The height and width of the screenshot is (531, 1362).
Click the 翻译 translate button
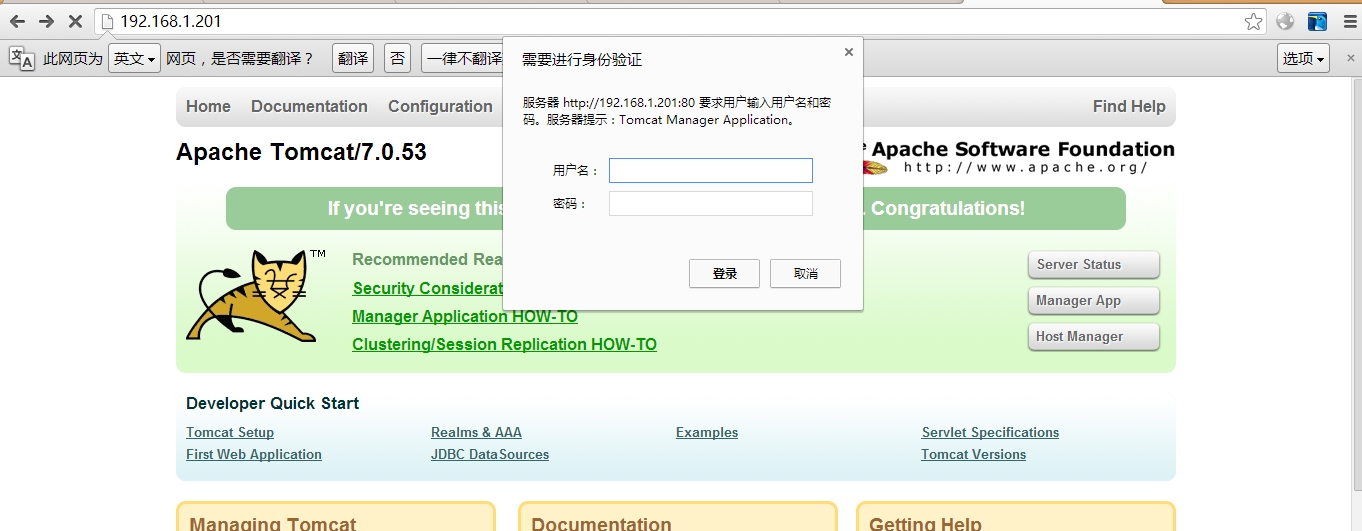353,59
